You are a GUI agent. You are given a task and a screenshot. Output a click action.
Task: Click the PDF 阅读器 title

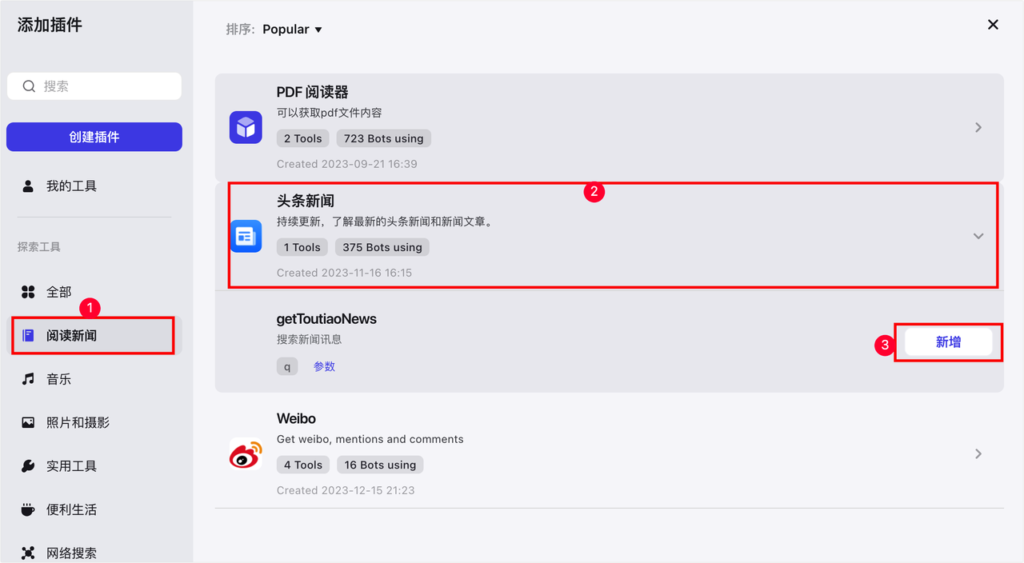point(312,92)
